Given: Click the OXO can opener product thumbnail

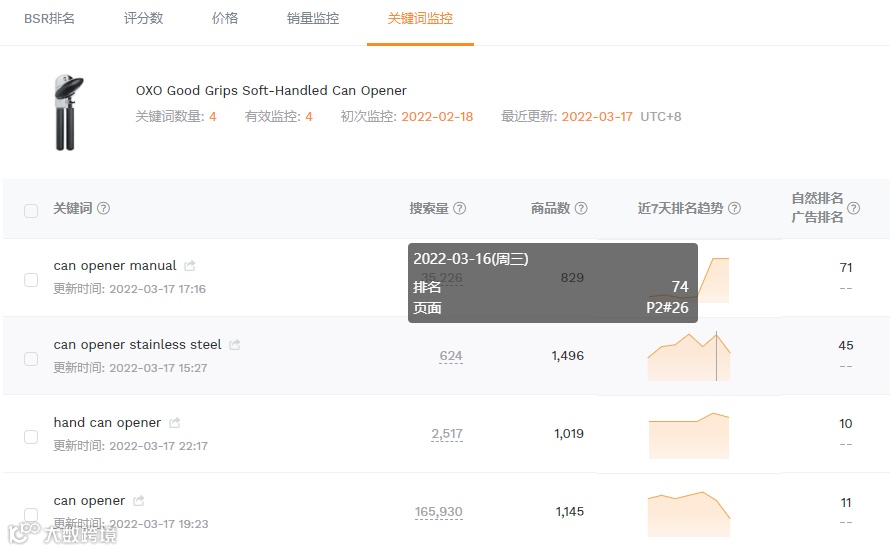Looking at the screenshot, I should (69, 112).
